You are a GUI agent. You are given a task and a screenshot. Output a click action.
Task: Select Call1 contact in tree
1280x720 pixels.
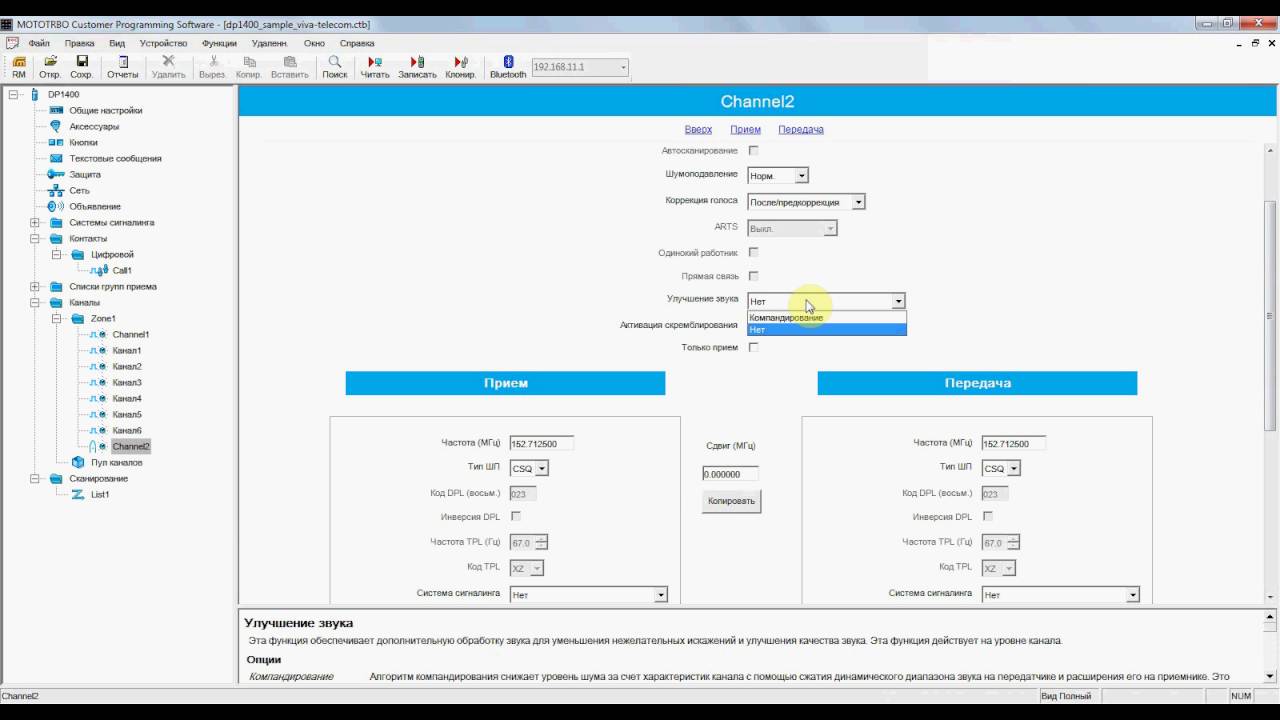coord(122,270)
